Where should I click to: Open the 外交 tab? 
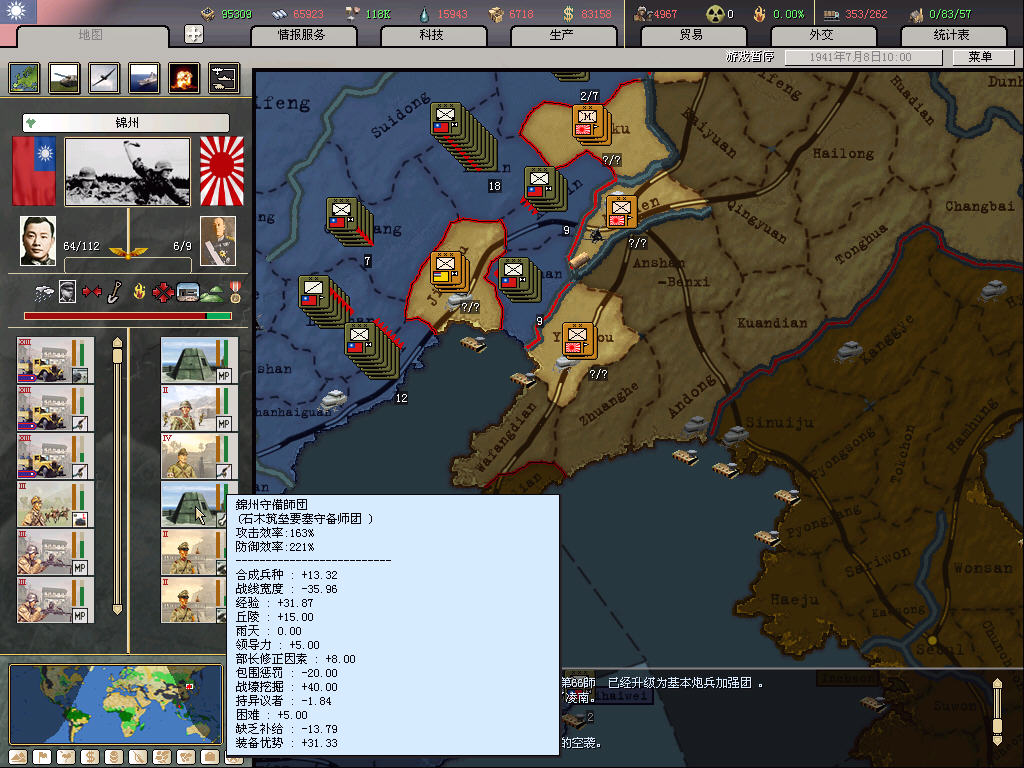(x=820, y=35)
